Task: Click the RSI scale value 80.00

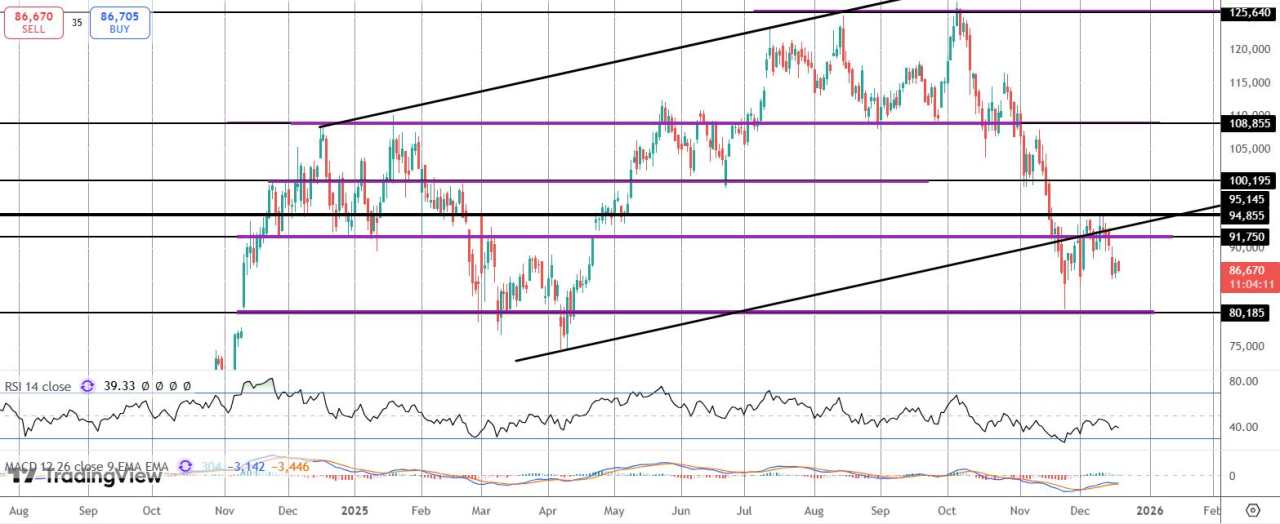Action: [x=1245, y=381]
